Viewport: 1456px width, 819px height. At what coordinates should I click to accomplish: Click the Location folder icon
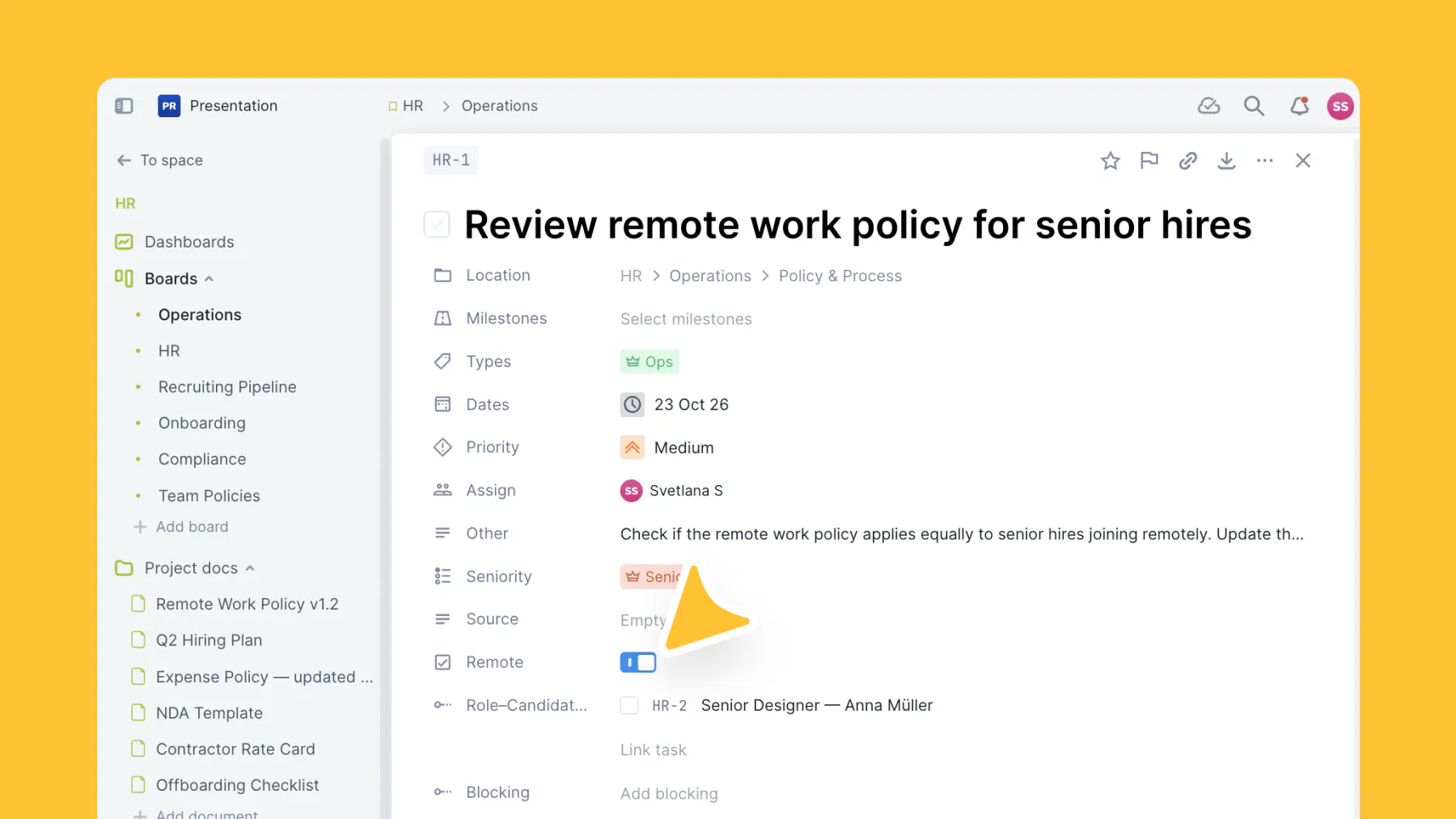point(442,276)
